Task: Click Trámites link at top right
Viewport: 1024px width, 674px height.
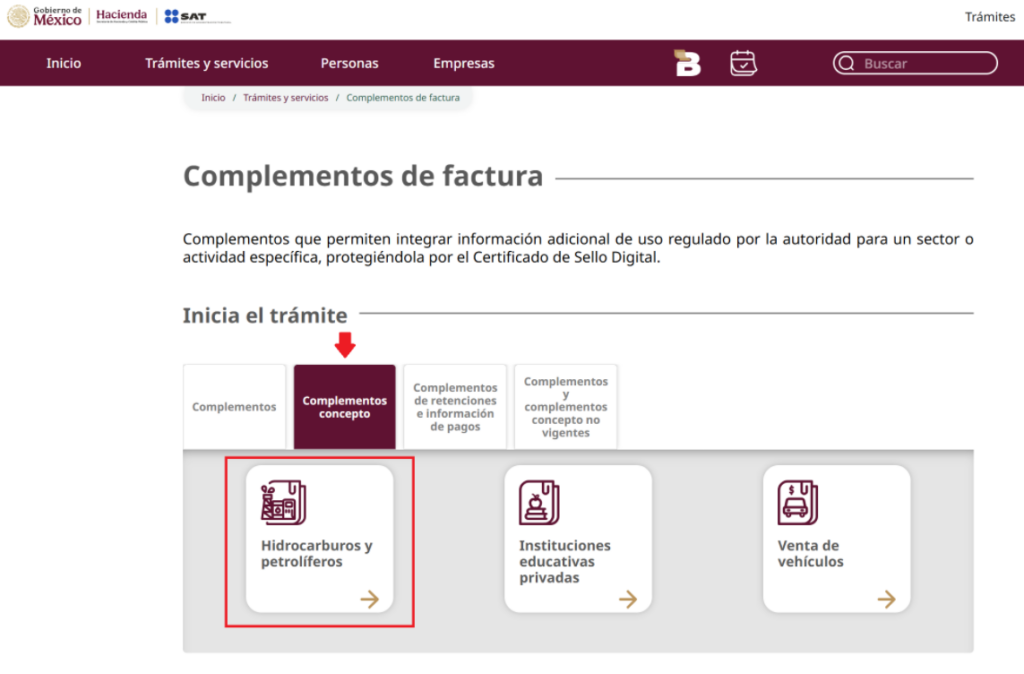Action: [989, 17]
